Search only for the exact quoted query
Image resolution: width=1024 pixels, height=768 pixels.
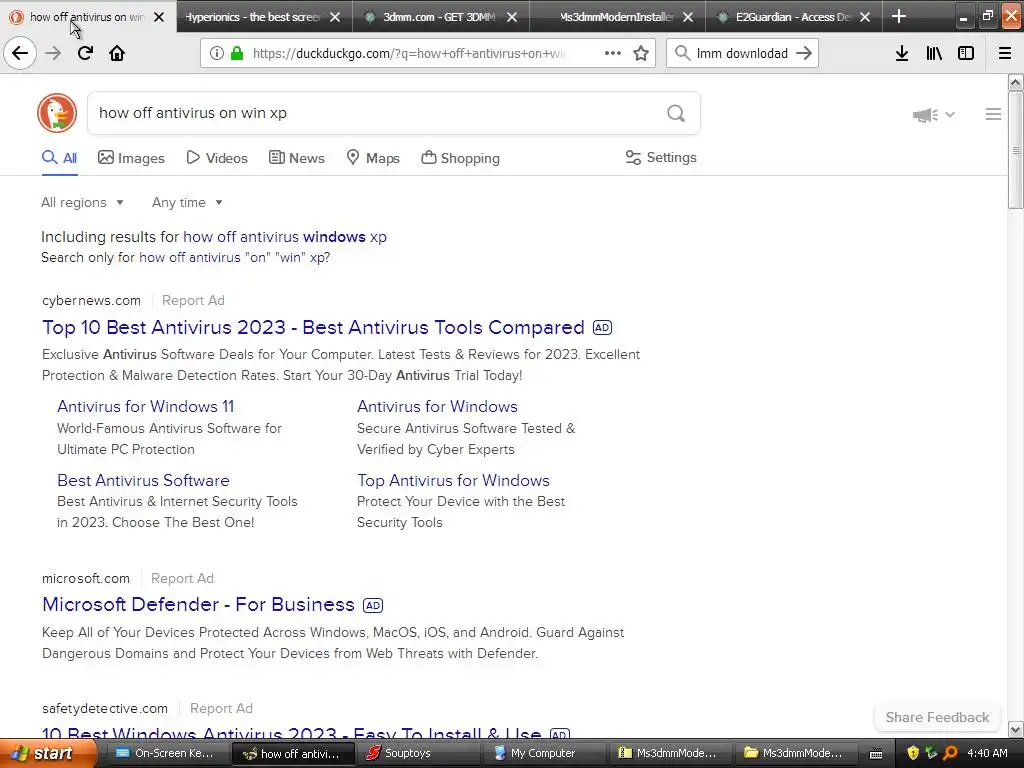coord(234,257)
